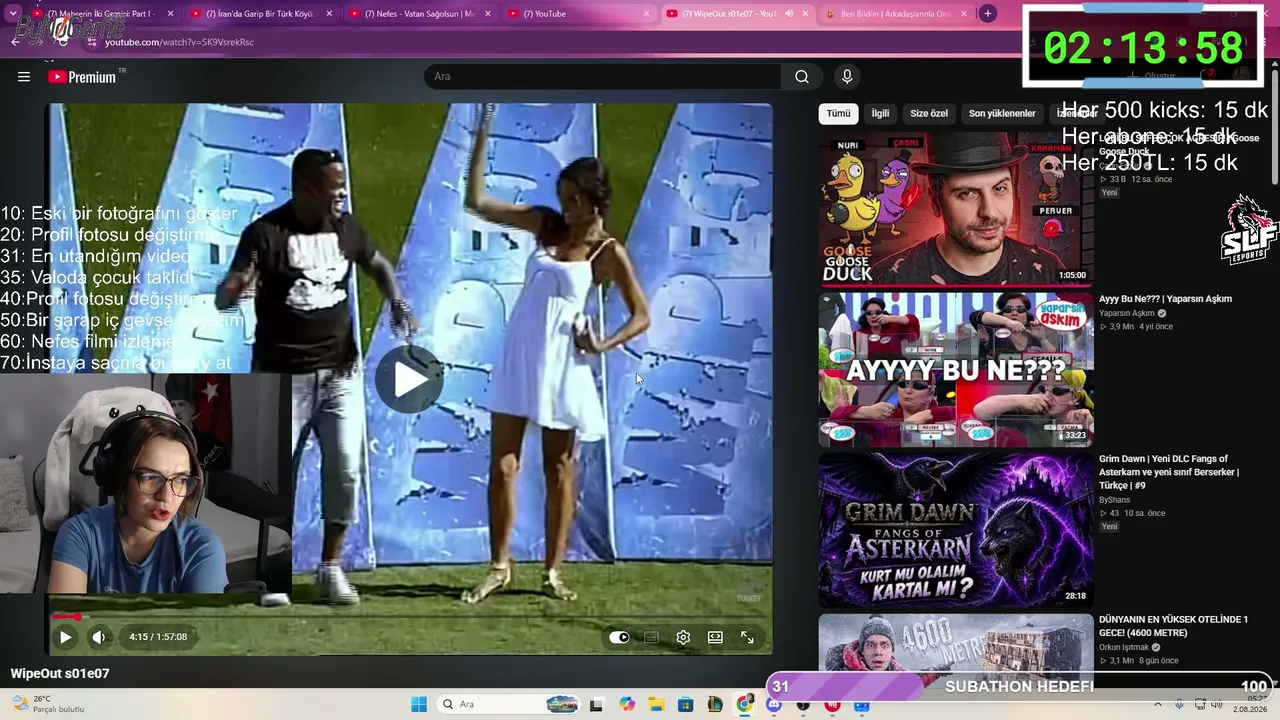Open player settings gear

tap(683, 637)
